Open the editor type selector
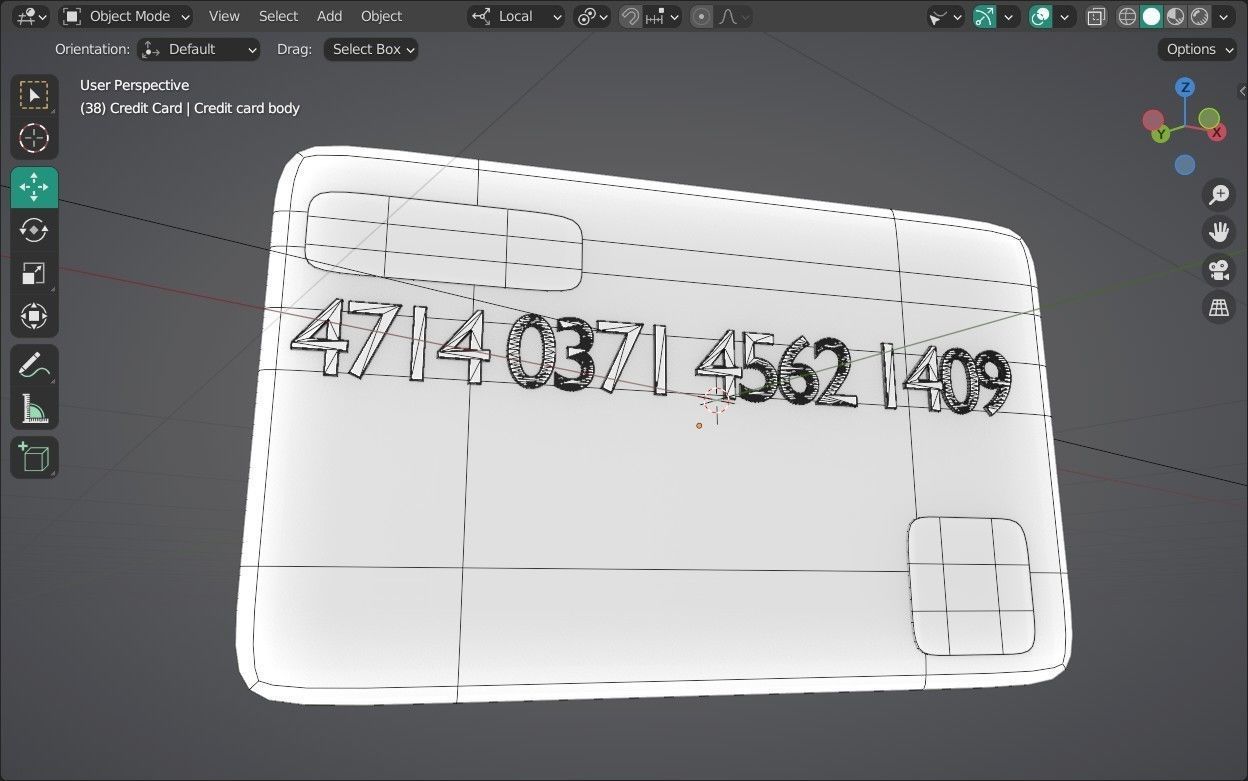 pos(32,16)
